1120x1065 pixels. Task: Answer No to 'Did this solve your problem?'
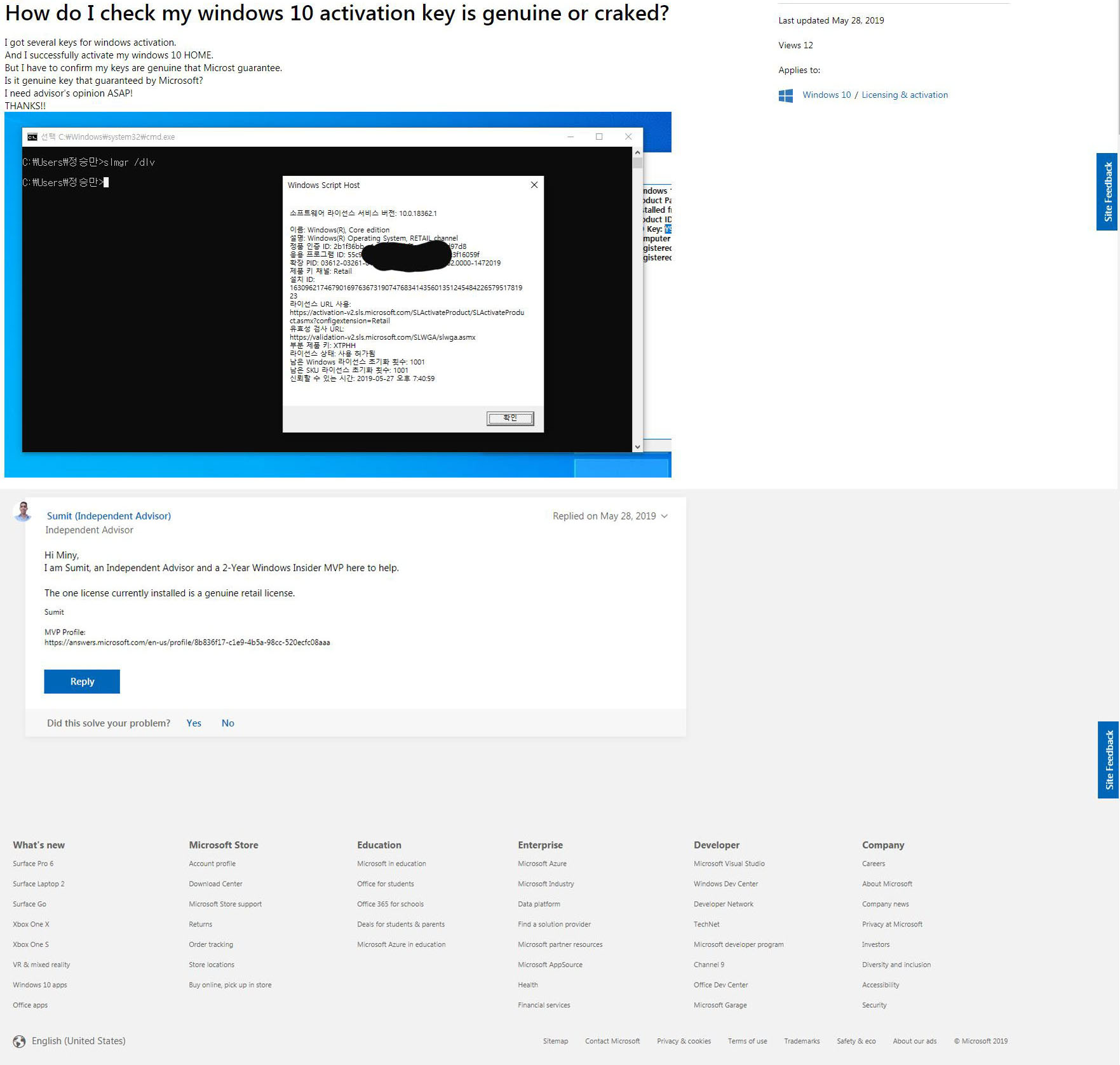pyautogui.click(x=228, y=723)
